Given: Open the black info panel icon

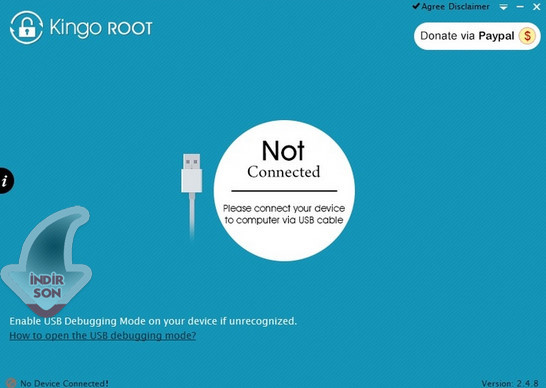Looking at the screenshot, I should point(6,181).
